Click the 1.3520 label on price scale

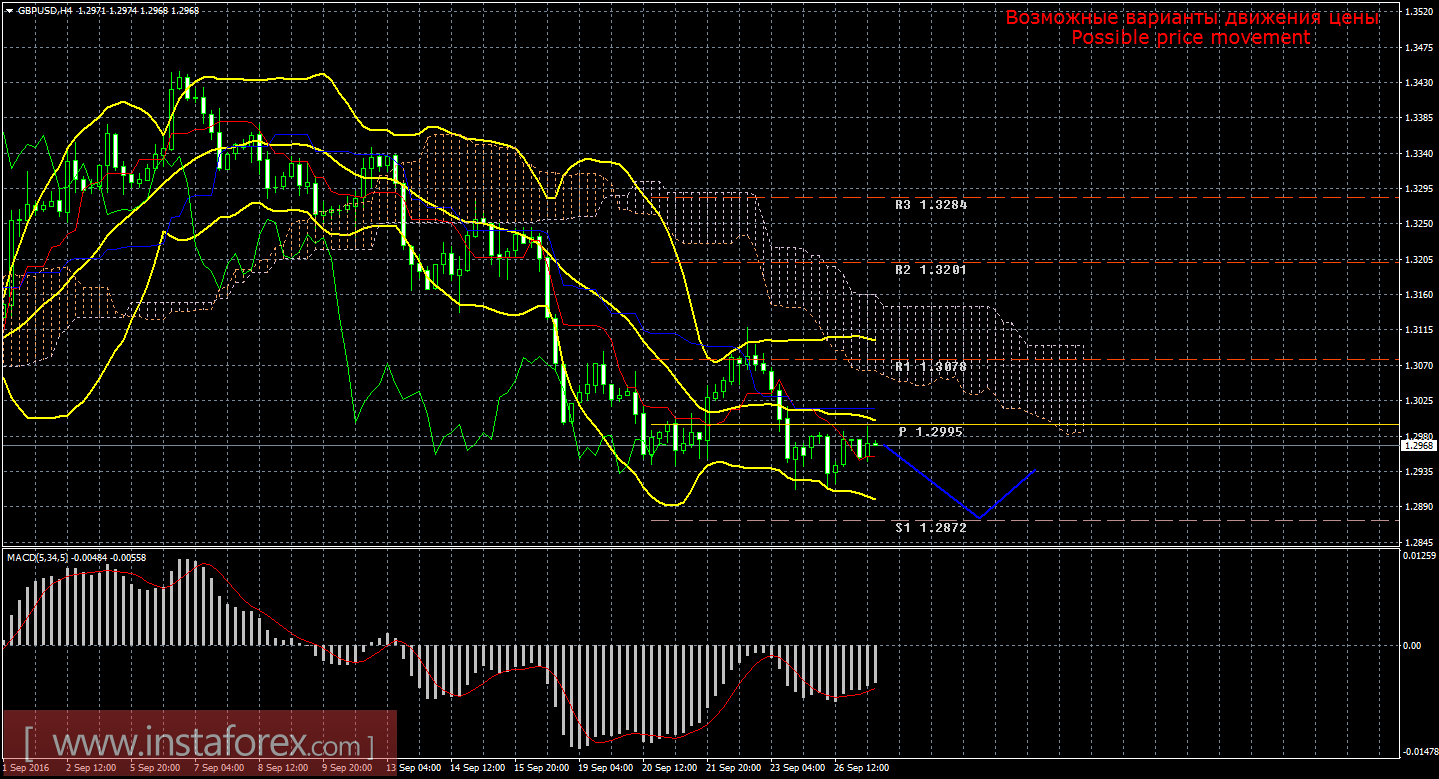pyautogui.click(x=1417, y=12)
